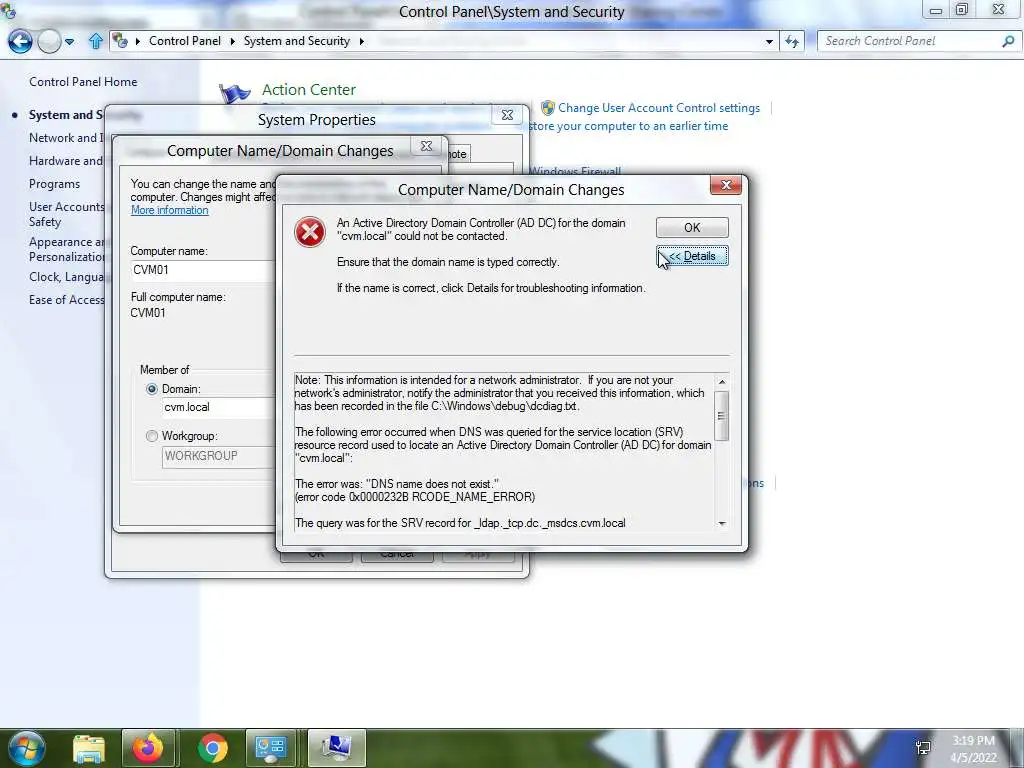Close the front error dialog
The image size is (1024, 768).
726,185
